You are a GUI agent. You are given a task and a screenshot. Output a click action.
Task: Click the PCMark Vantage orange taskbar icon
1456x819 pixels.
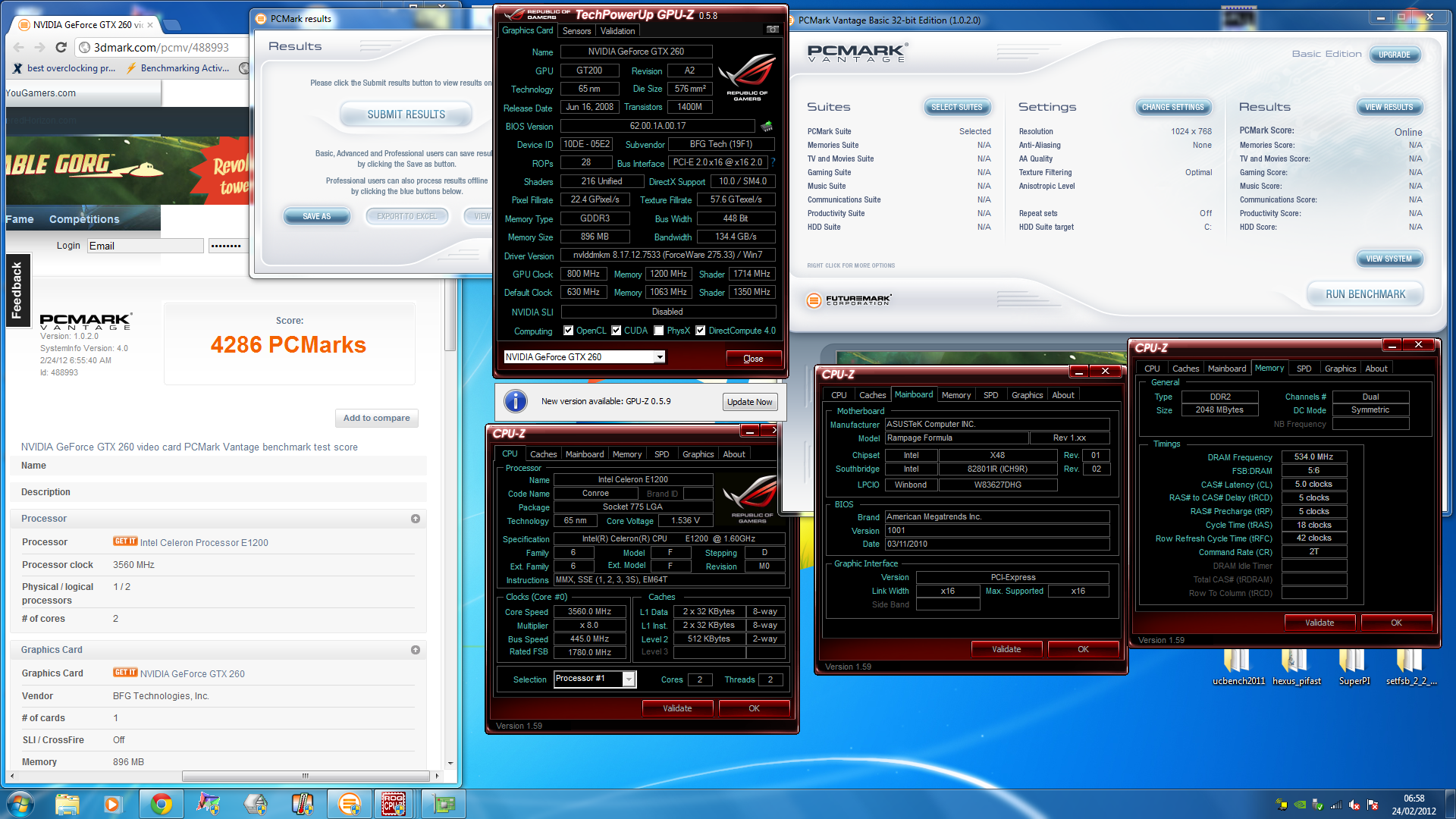pyautogui.click(x=350, y=804)
